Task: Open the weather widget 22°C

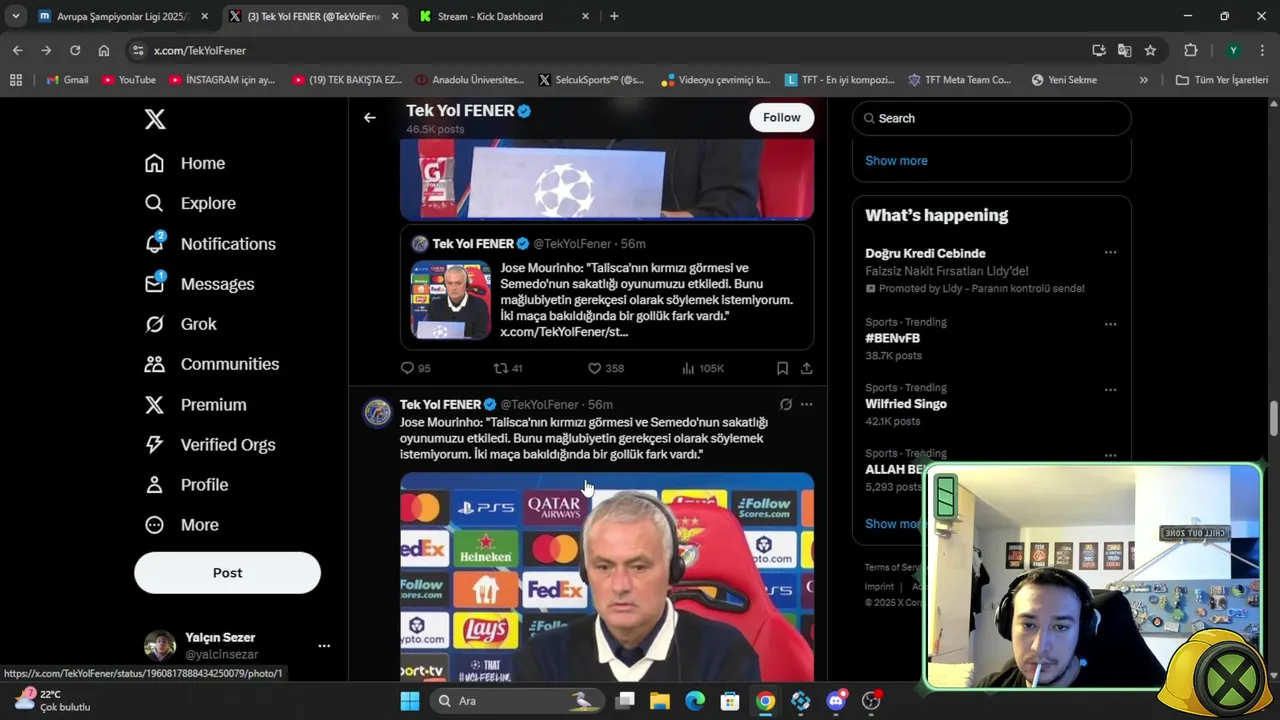Action: click(x=54, y=700)
